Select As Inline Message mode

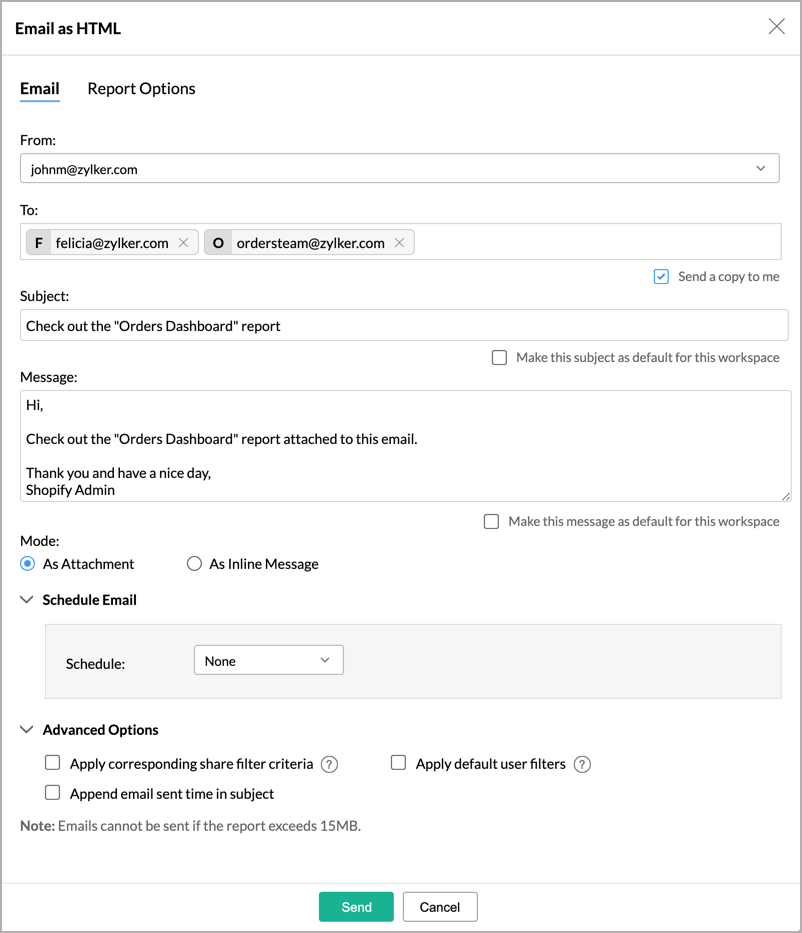194,563
